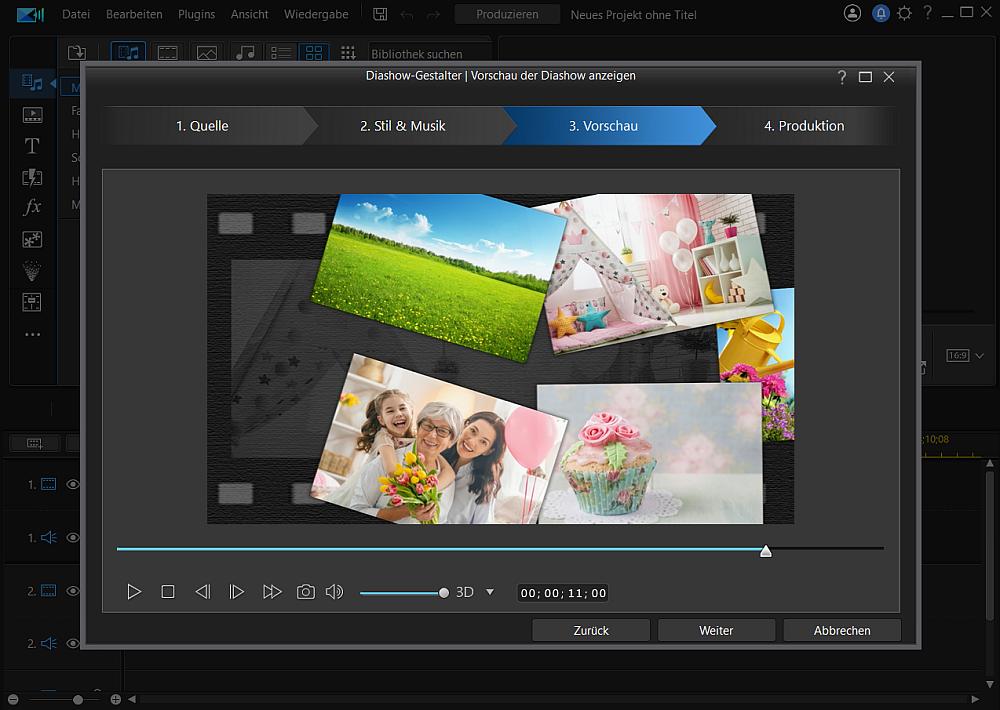Click the Weiter button
Viewport: 1000px width, 710px height.
tap(716, 630)
